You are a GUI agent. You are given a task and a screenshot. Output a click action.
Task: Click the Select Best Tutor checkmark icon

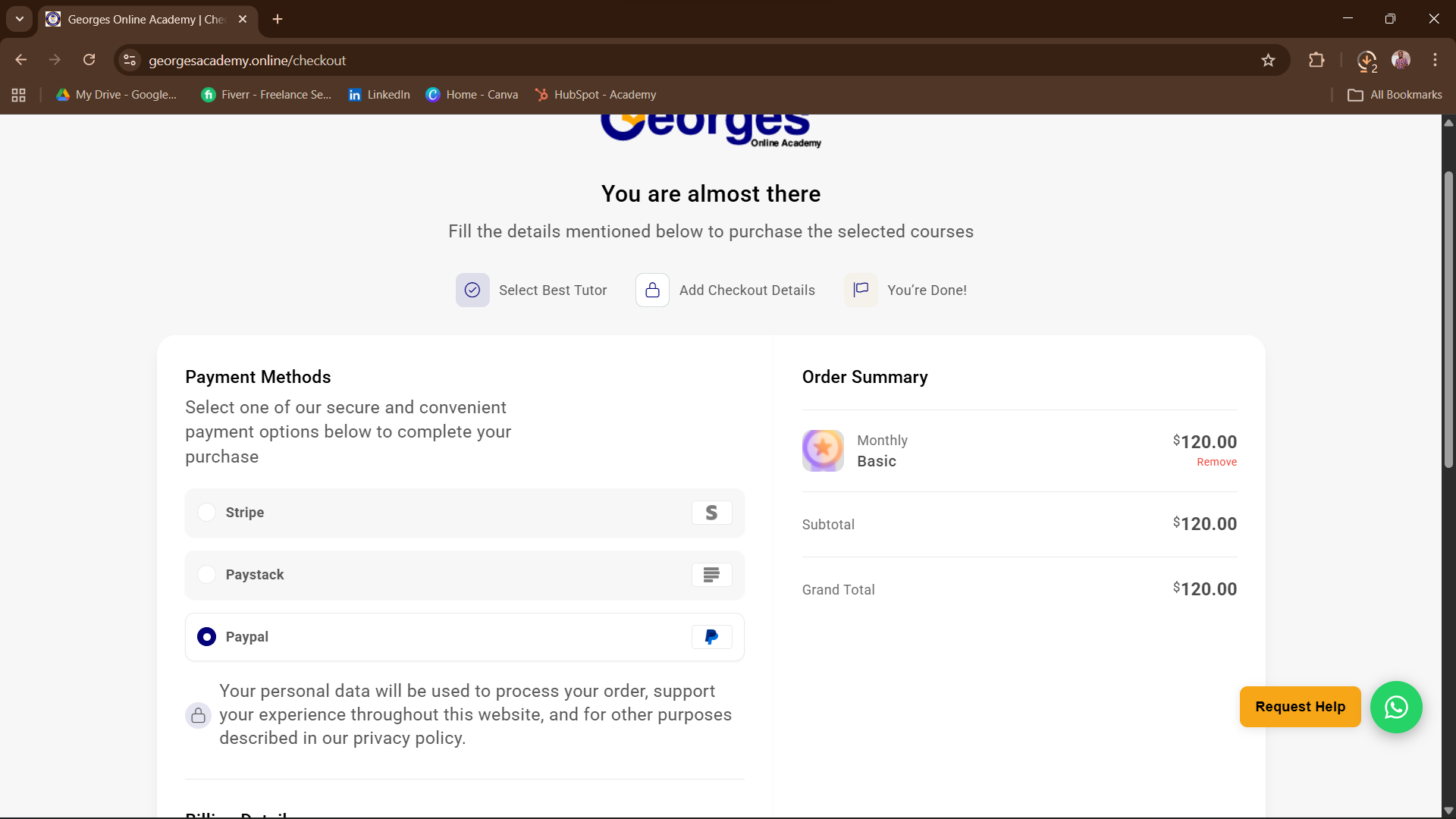pos(472,290)
